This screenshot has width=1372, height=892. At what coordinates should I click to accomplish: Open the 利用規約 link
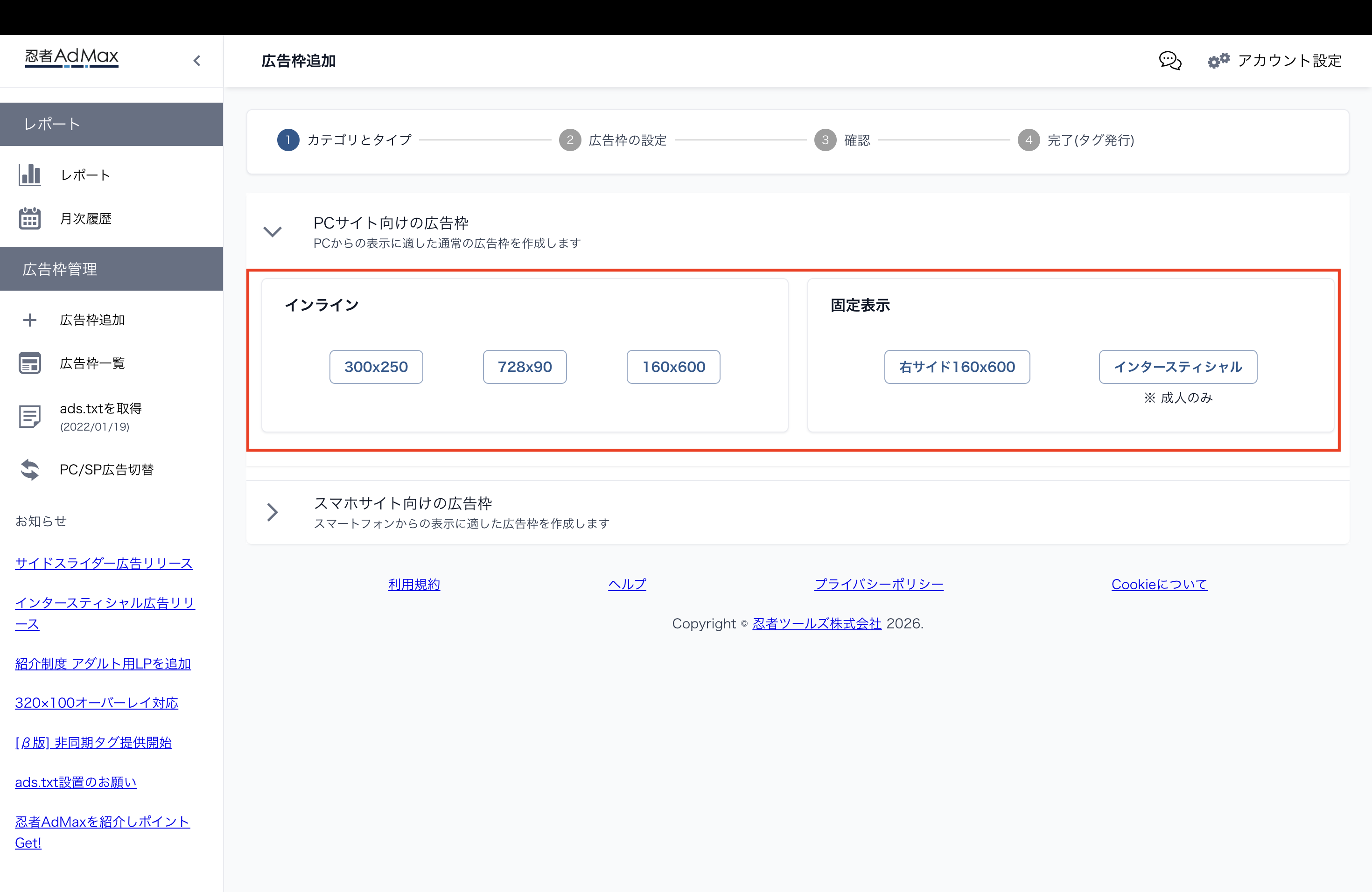point(414,584)
